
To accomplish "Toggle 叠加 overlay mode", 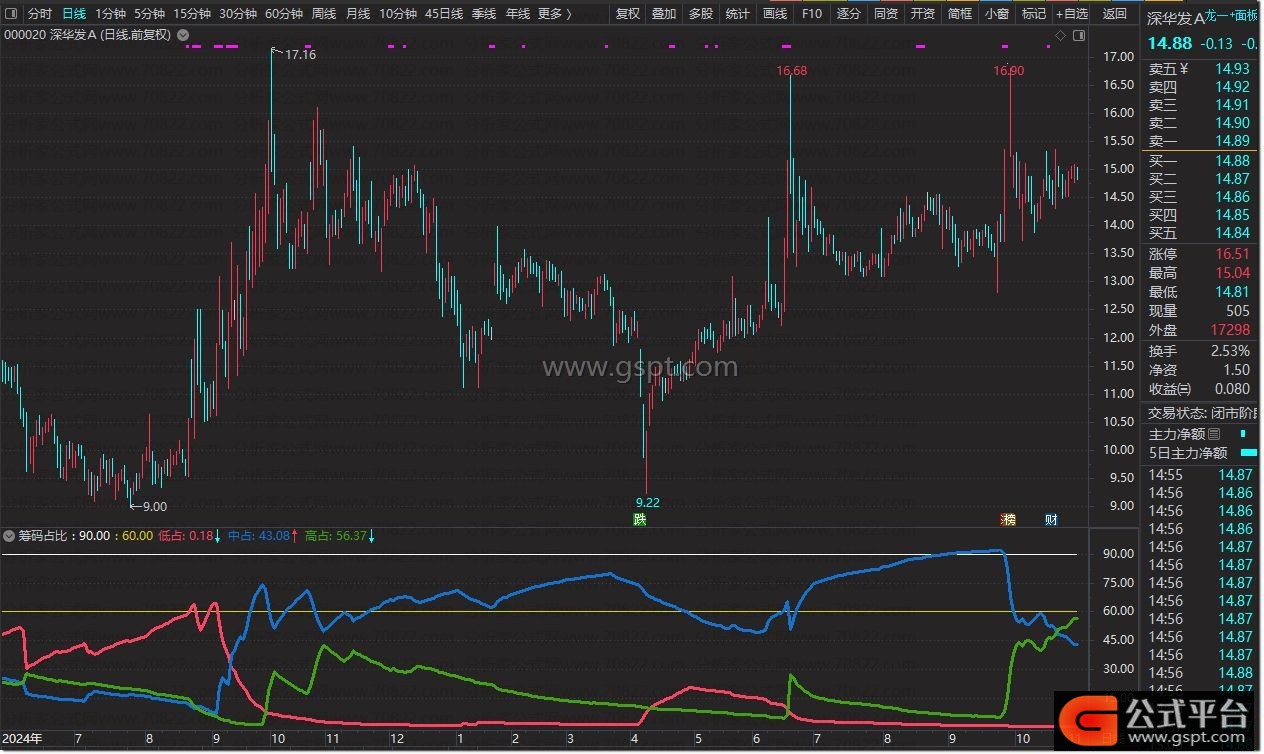I will pos(663,14).
